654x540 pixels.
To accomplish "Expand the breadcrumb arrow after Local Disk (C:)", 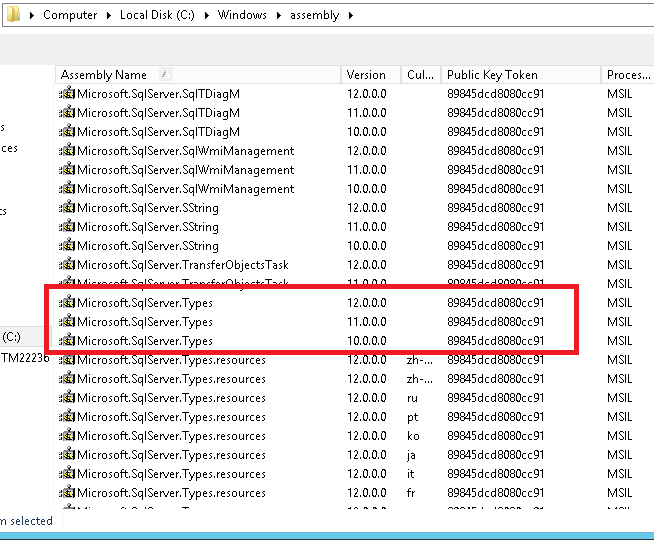I will [x=207, y=15].
